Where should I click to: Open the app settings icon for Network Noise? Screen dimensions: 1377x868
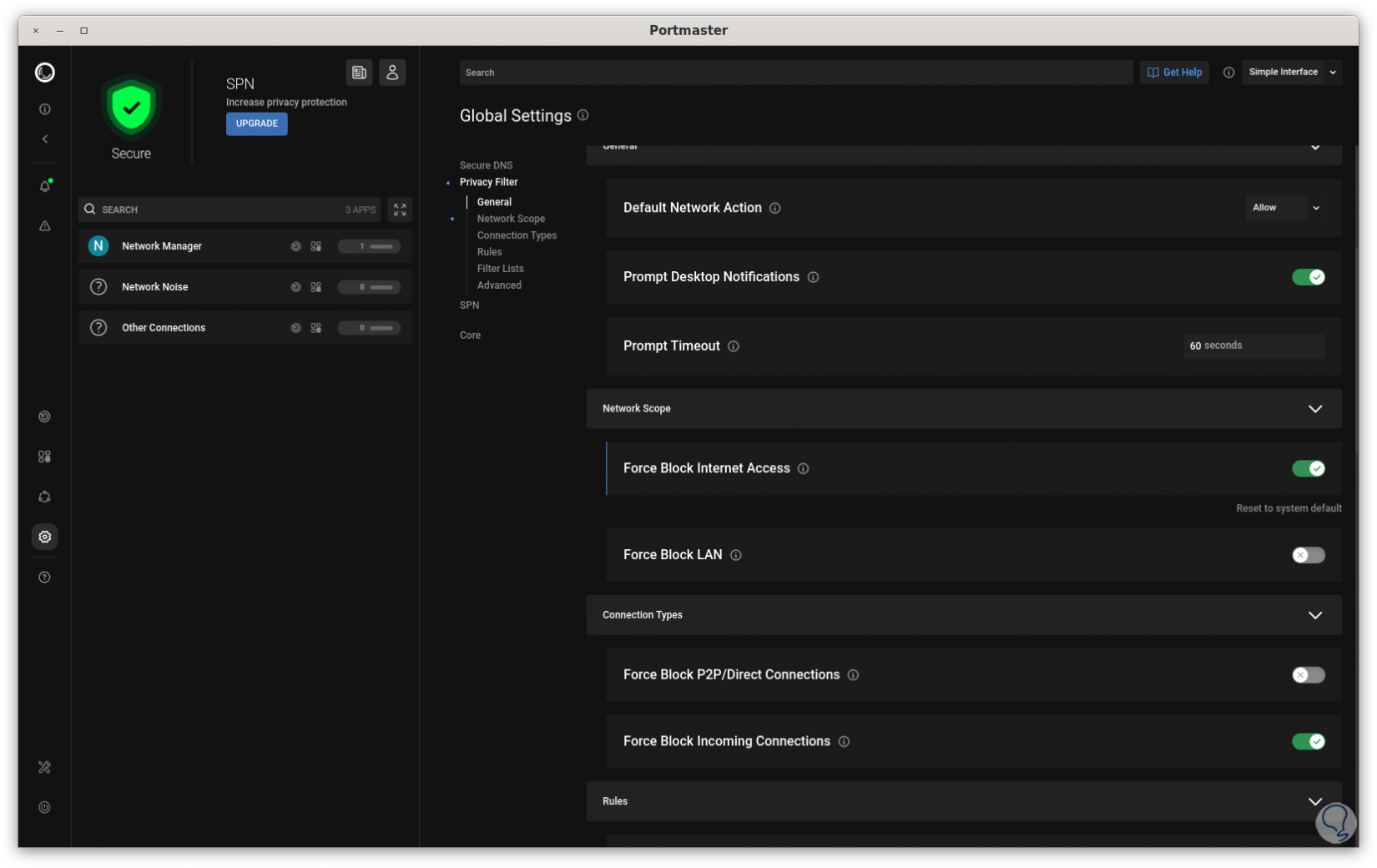tap(316, 287)
